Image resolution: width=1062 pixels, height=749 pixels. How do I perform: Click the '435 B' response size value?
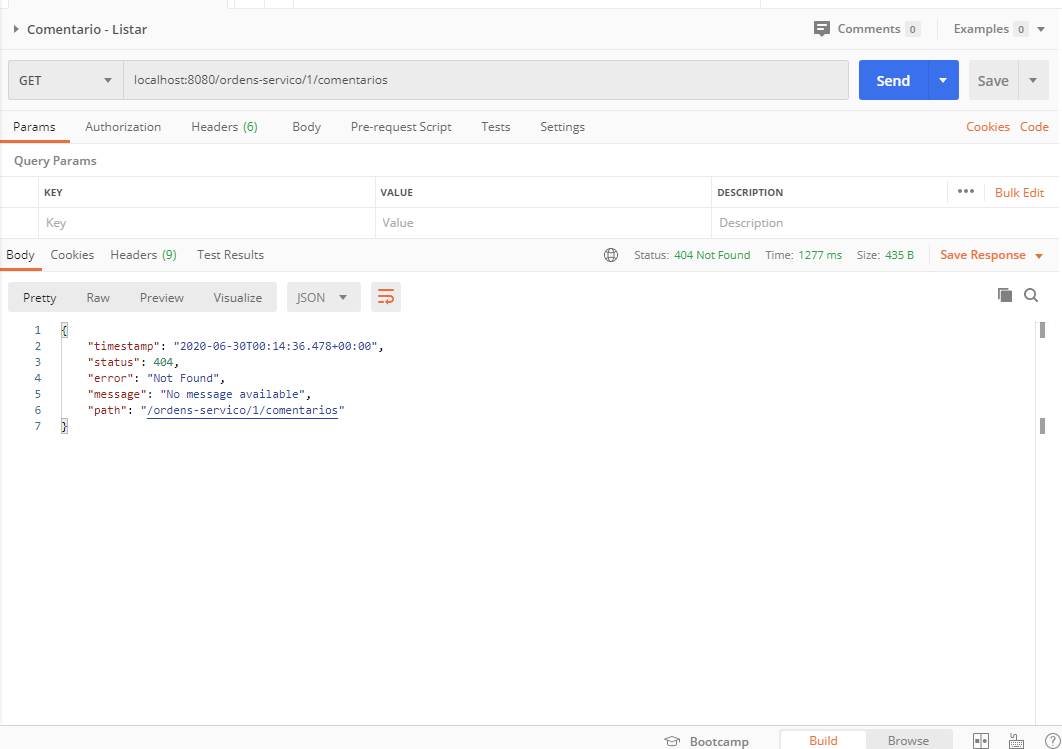coord(899,255)
